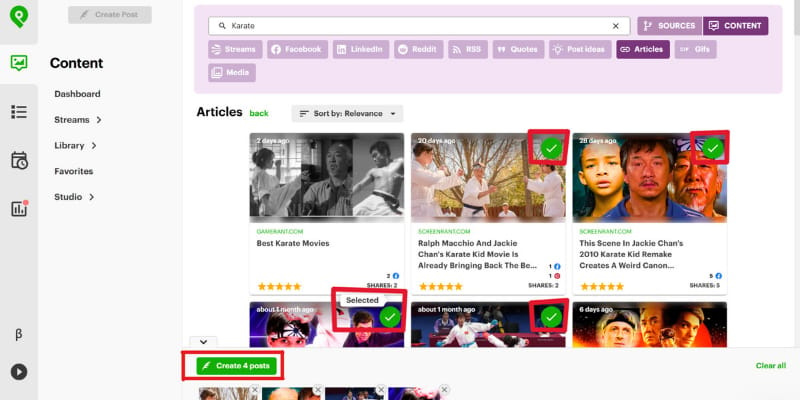Click the GAMERANT.COM source label
This screenshot has width=800, height=400.
(x=280, y=232)
